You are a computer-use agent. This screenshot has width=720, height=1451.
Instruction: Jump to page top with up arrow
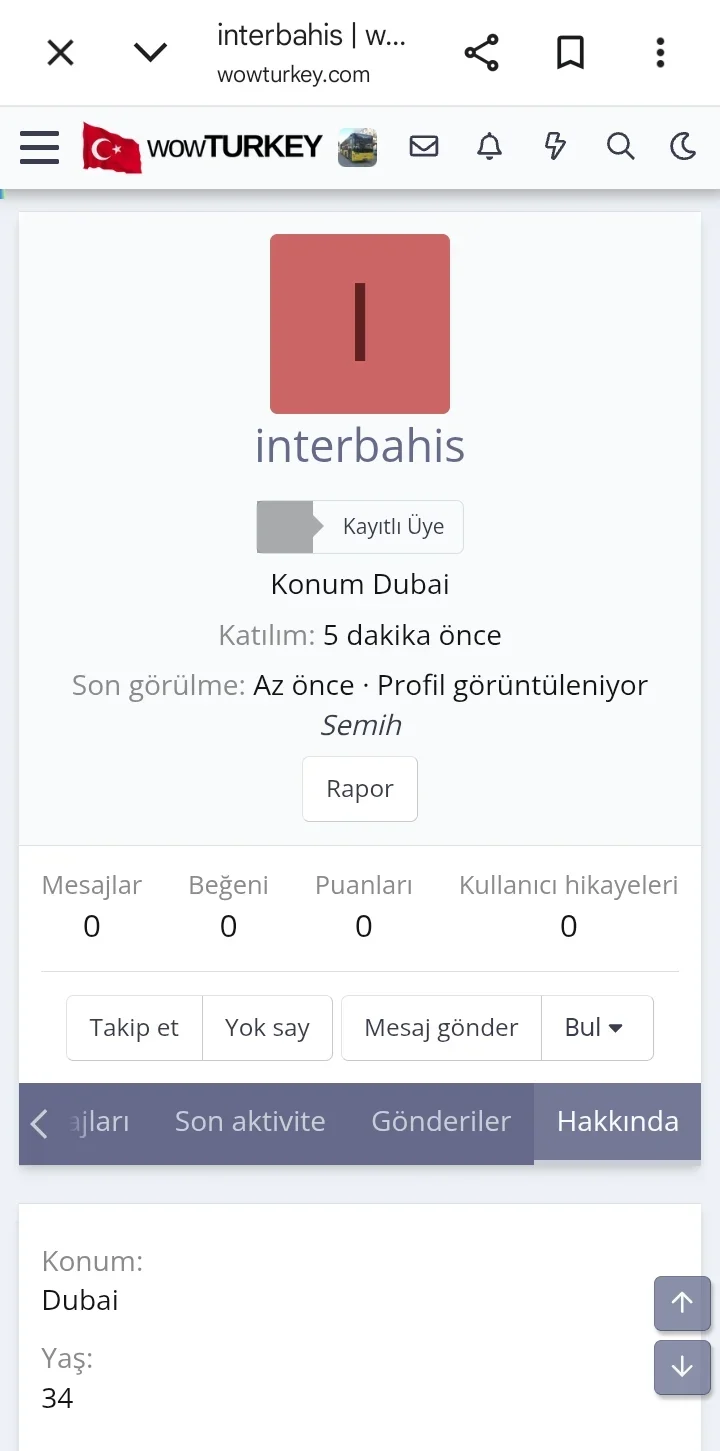coord(682,1303)
